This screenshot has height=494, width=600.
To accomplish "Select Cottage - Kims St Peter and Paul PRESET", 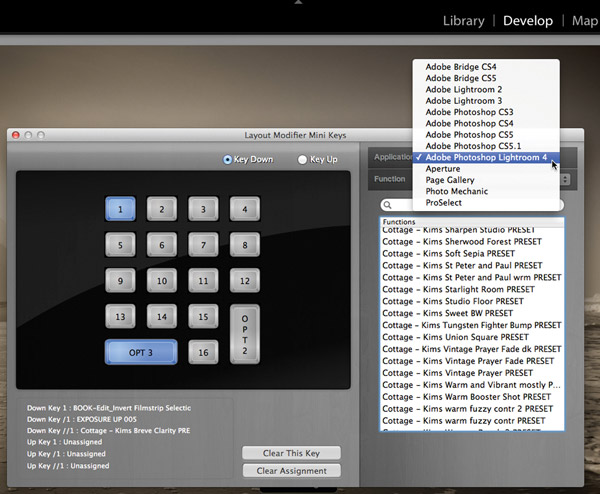I will tap(472, 265).
